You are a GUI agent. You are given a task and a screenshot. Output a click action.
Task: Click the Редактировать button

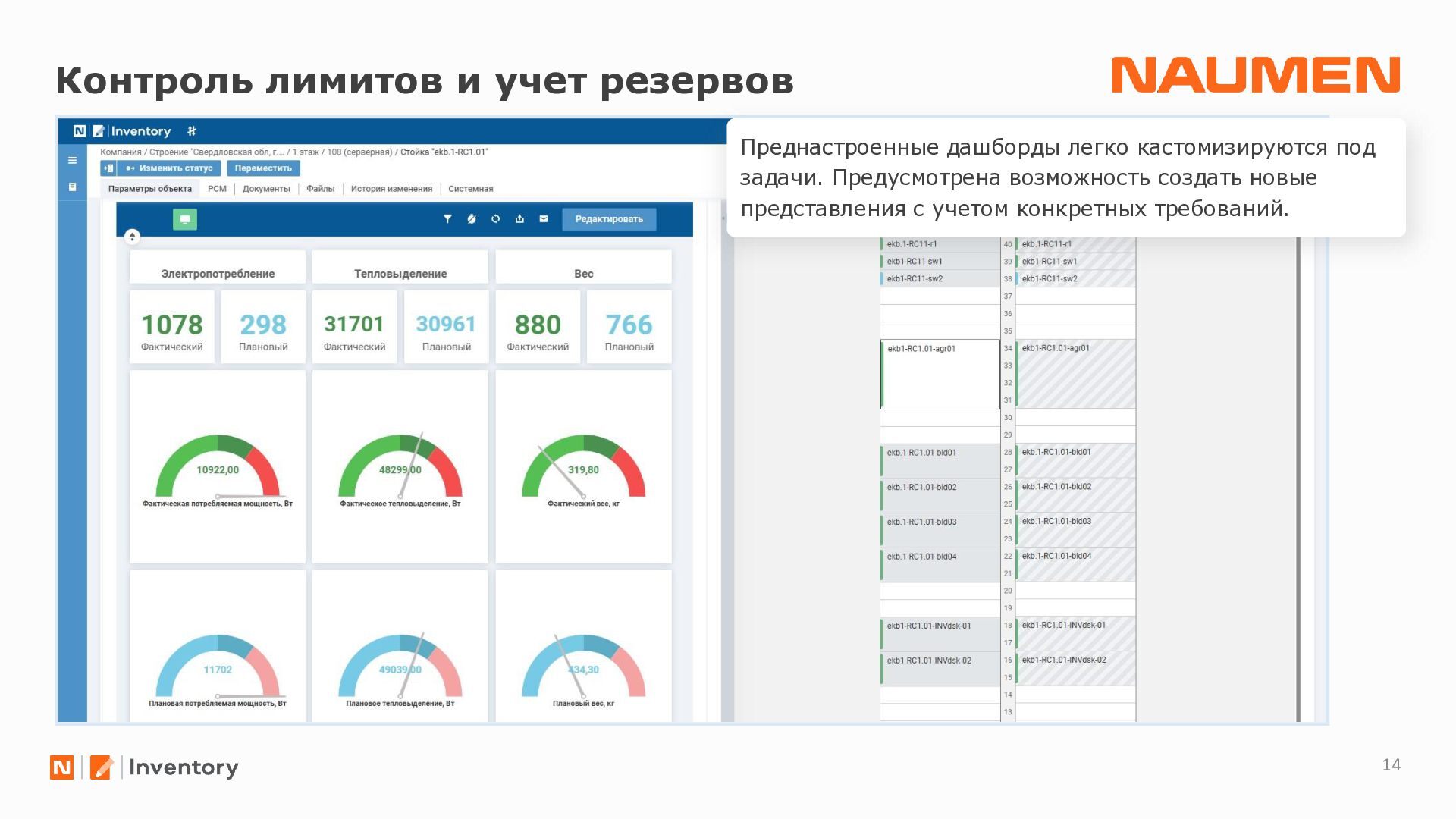click(x=608, y=219)
